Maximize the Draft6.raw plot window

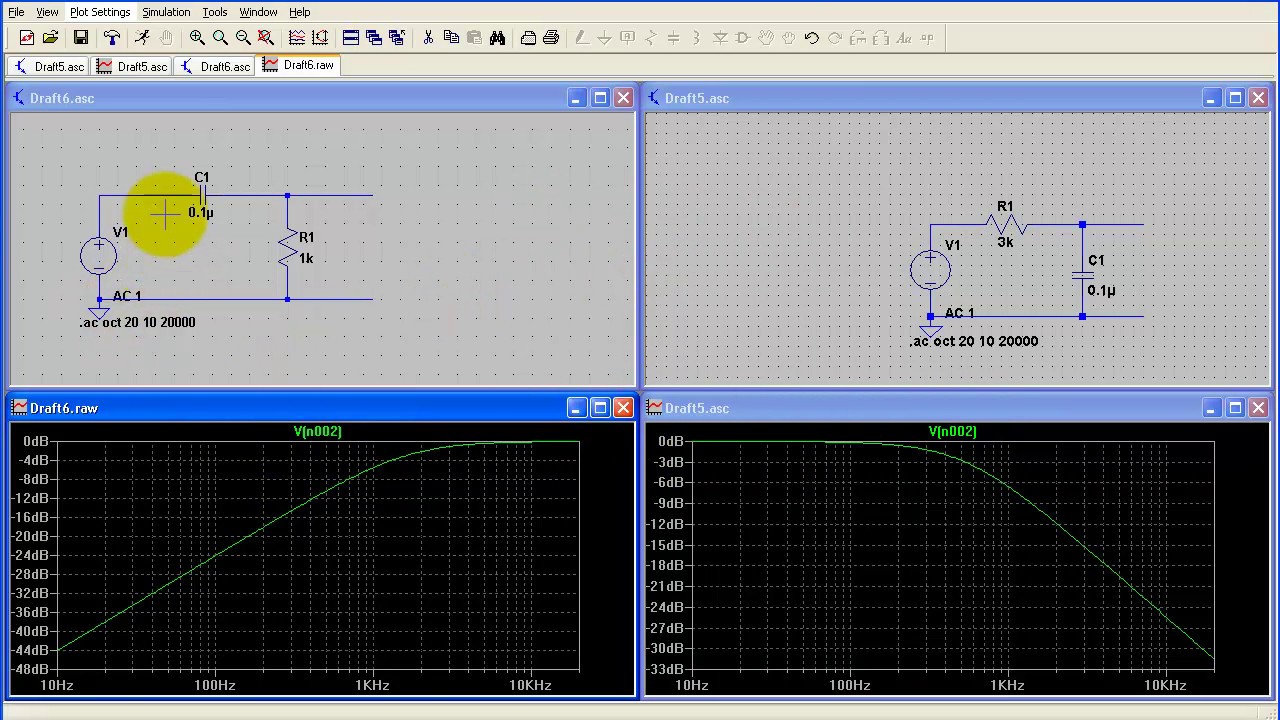[x=600, y=407]
